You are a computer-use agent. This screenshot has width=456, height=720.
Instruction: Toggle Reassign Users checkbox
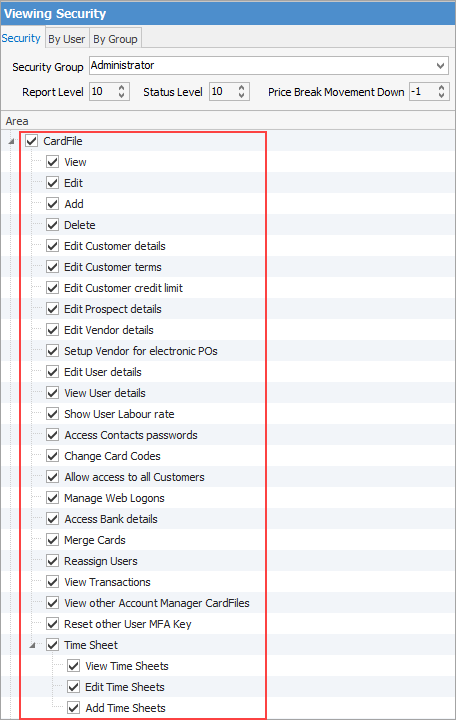pos(52,561)
